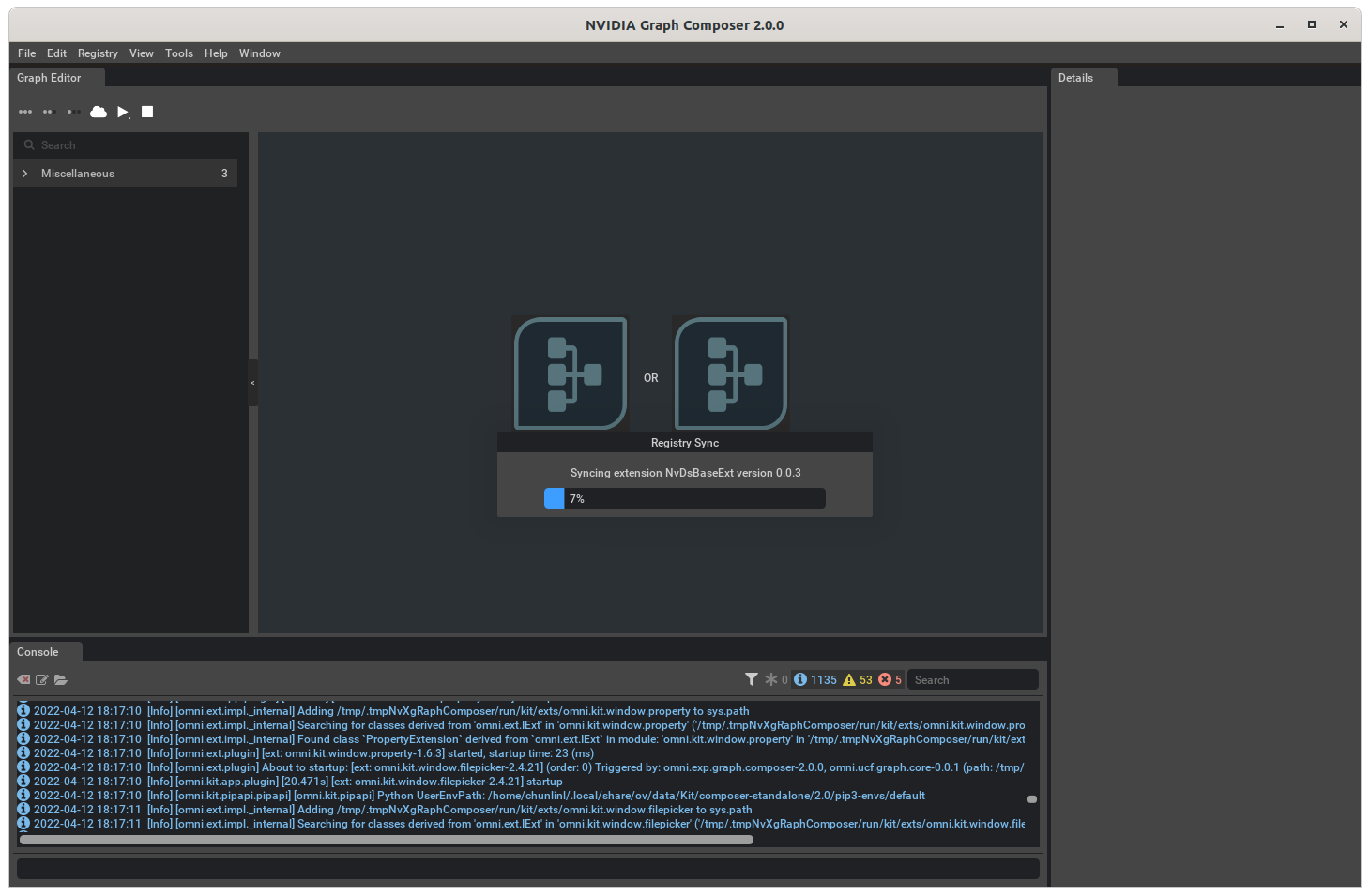The height and width of the screenshot is (896, 1370).
Task: Open the console log folder icon
Action: click(61, 679)
